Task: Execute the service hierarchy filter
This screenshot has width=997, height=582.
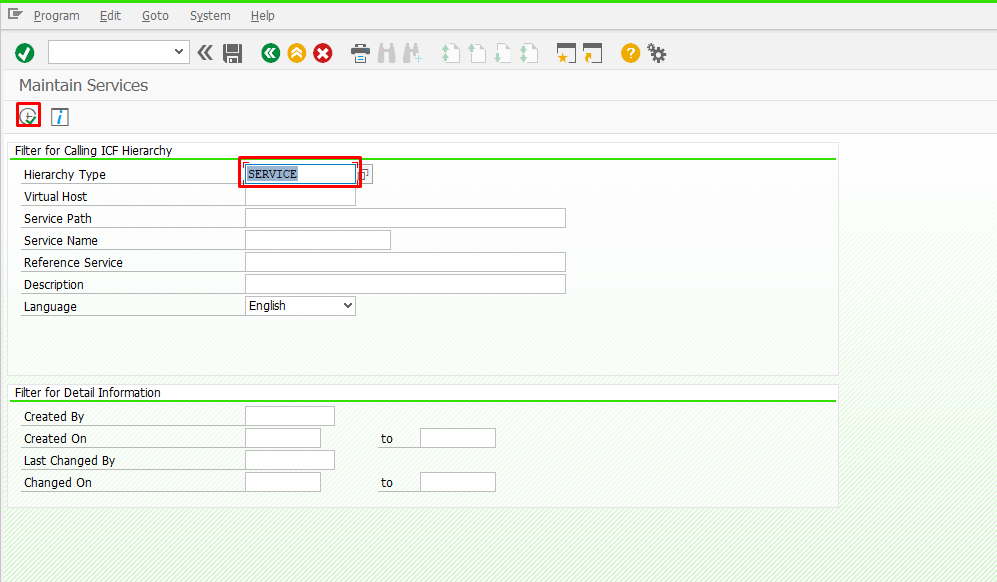Action: [x=28, y=116]
